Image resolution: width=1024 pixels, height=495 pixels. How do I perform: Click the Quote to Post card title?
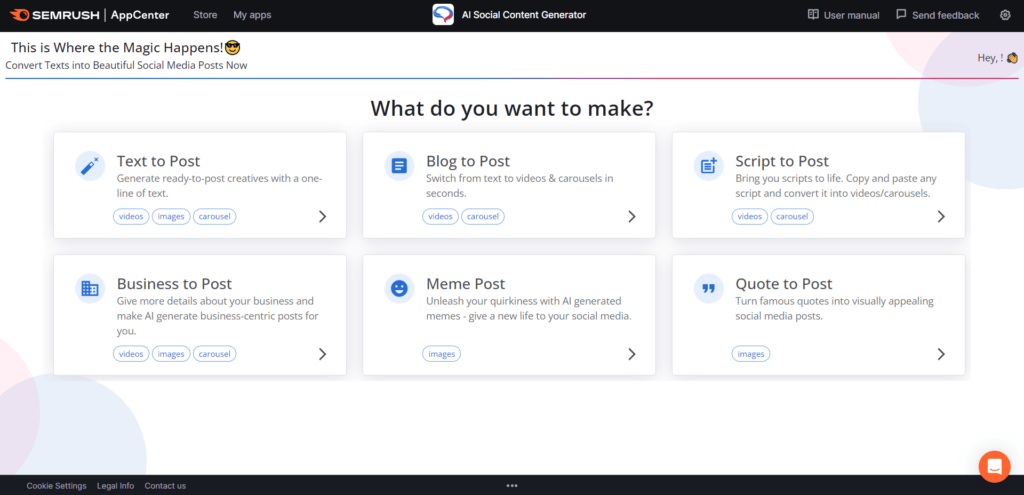784,284
